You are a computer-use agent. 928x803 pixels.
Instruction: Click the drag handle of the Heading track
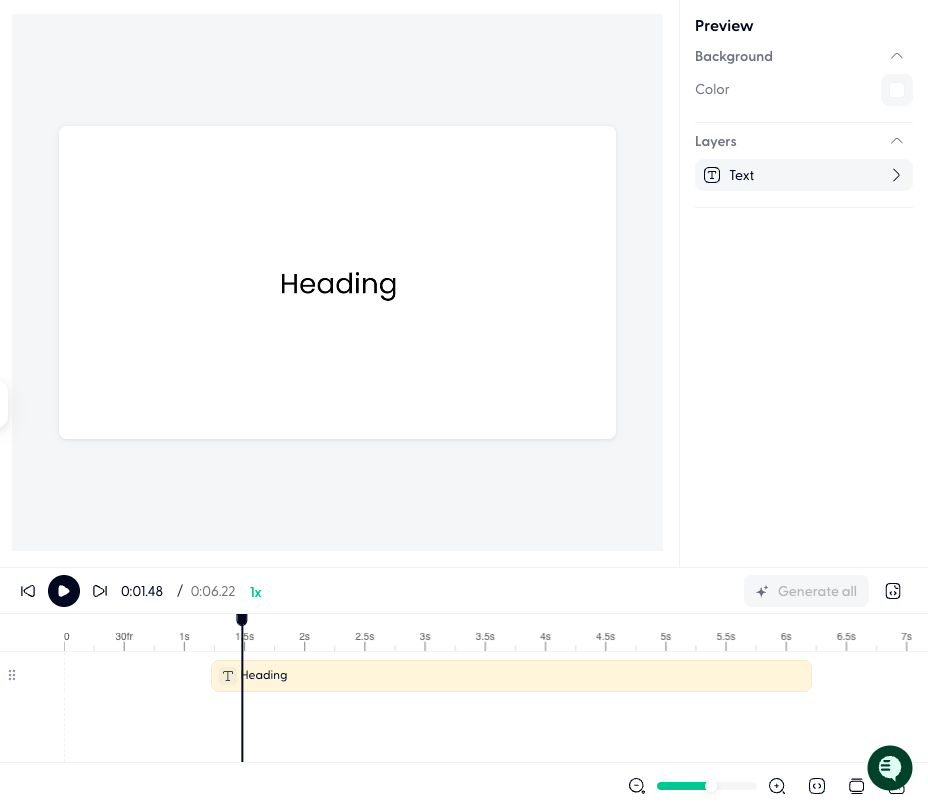pos(12,675)
